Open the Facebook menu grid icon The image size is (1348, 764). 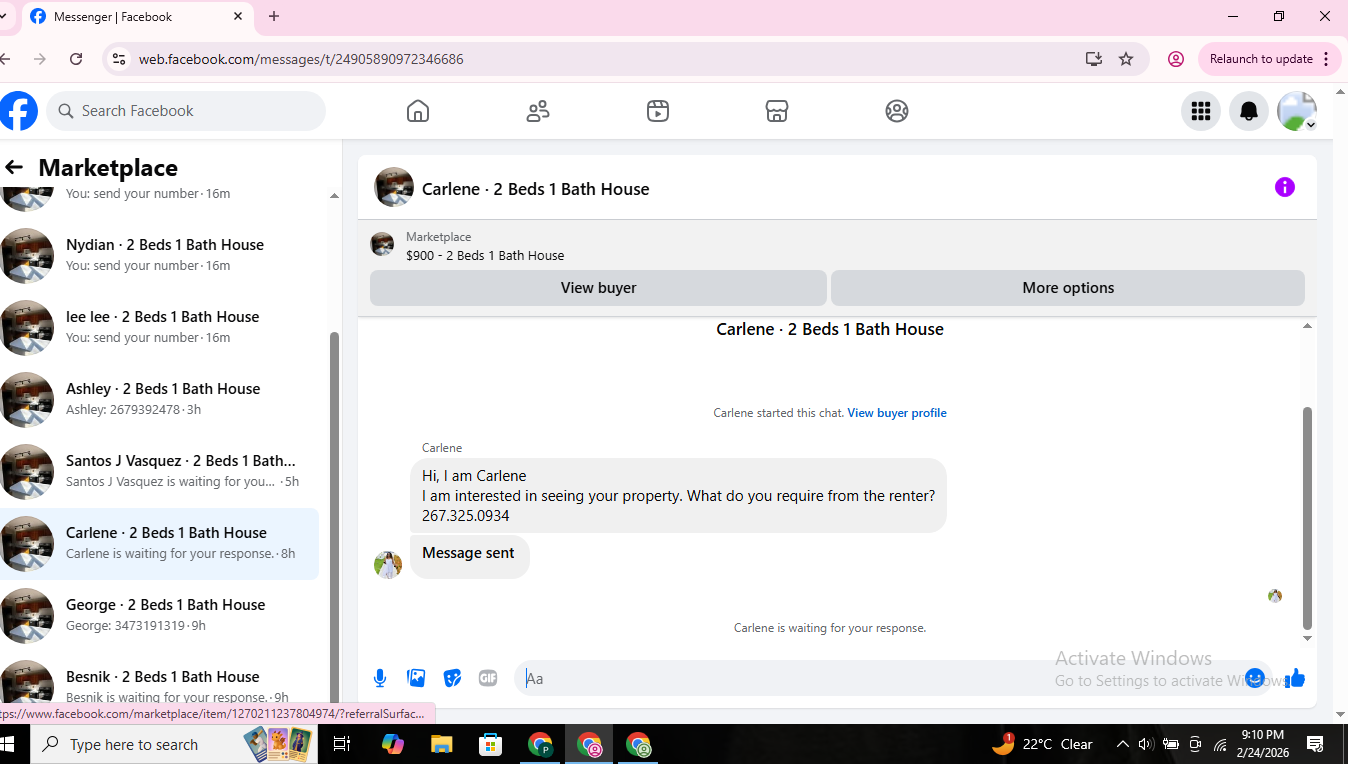[1201, 111]
